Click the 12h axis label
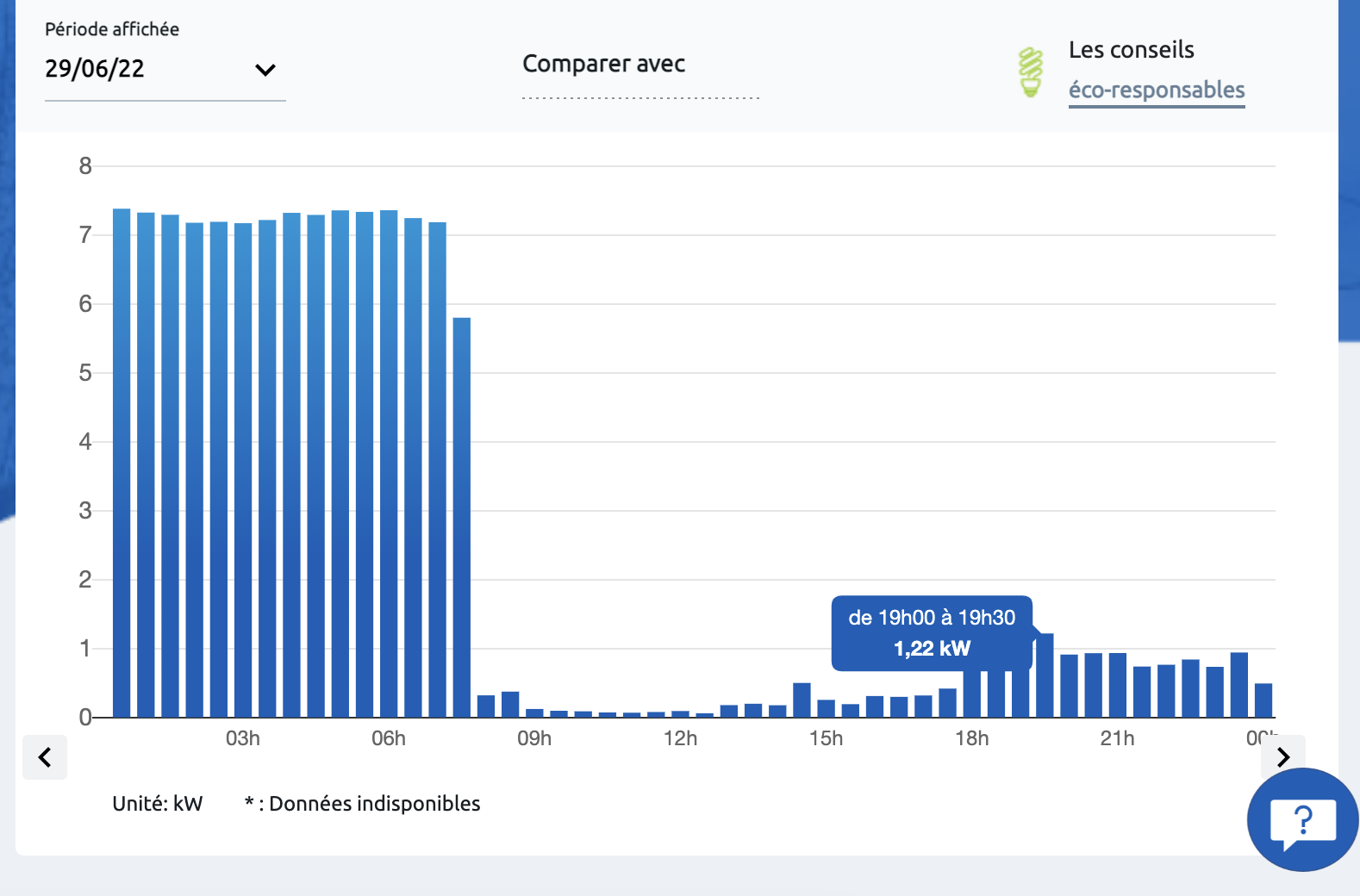Screen dimensions: 1360x896 pyautogui.click(x=680, y=738)
